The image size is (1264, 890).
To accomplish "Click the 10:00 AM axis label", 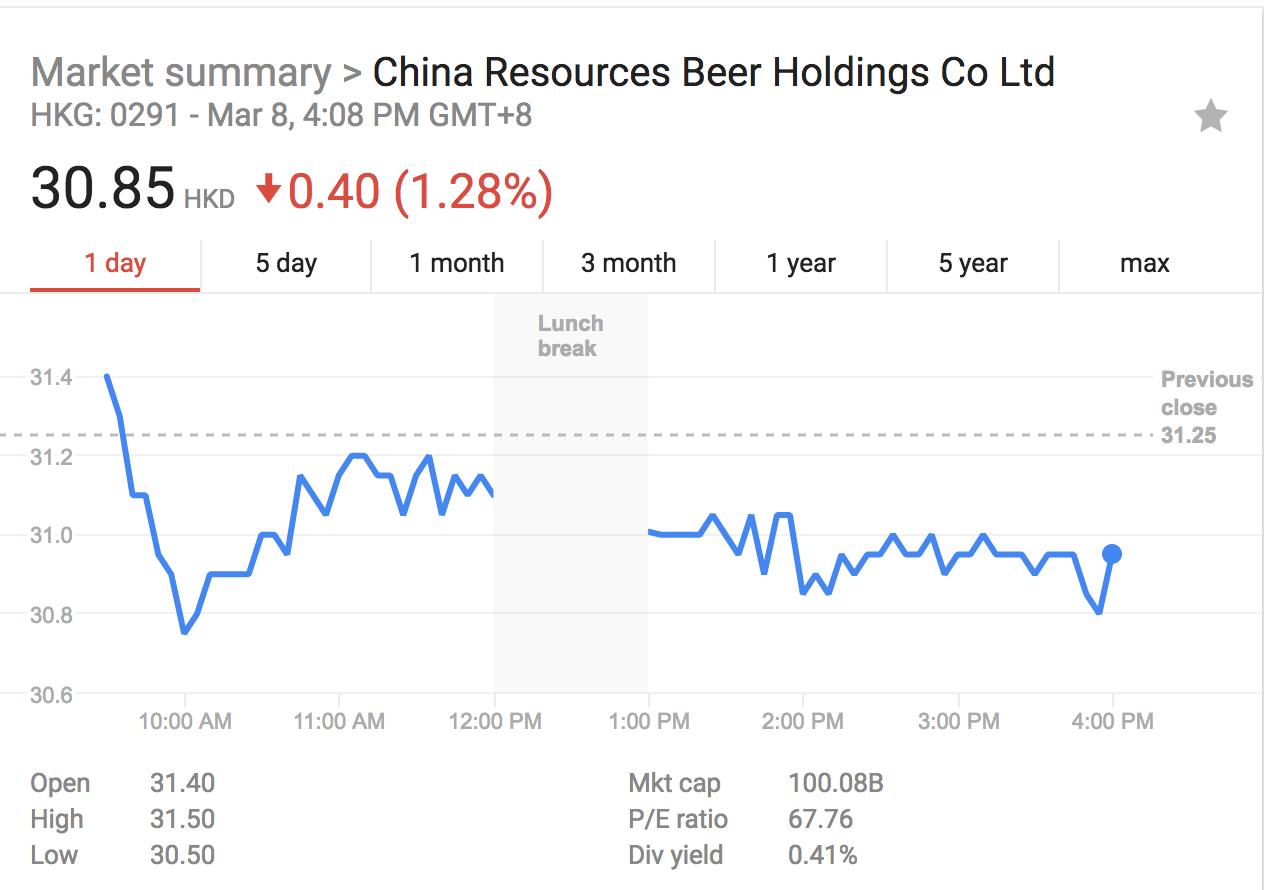I will point(186,721).
